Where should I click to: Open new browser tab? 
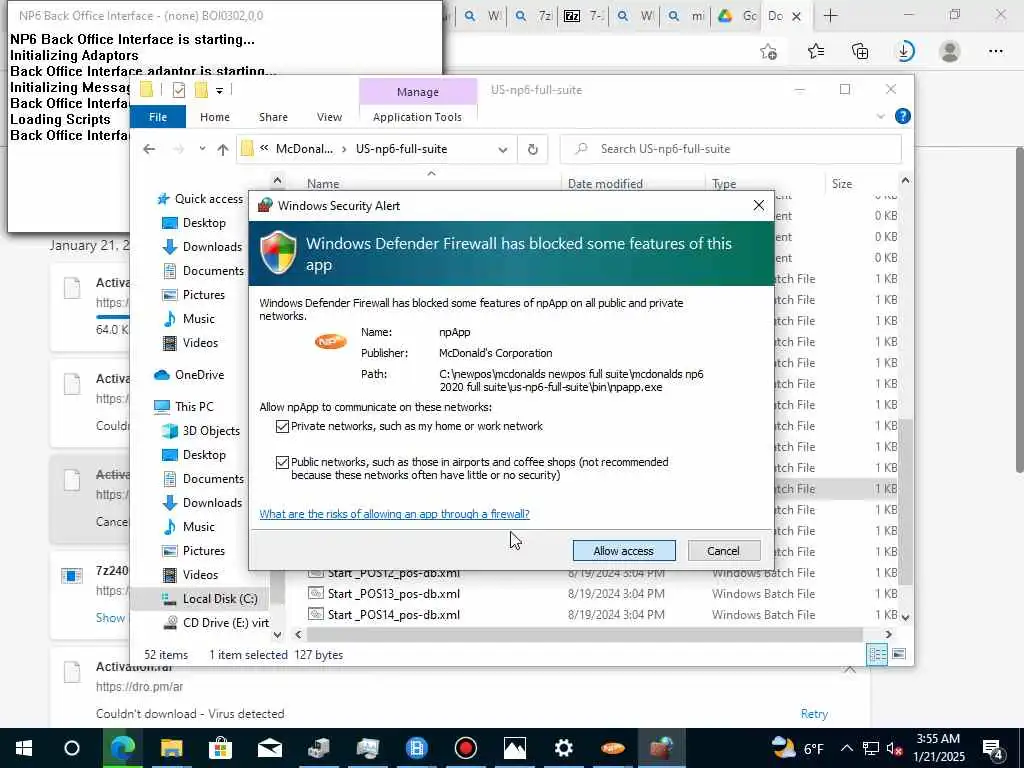pos(831,16)
